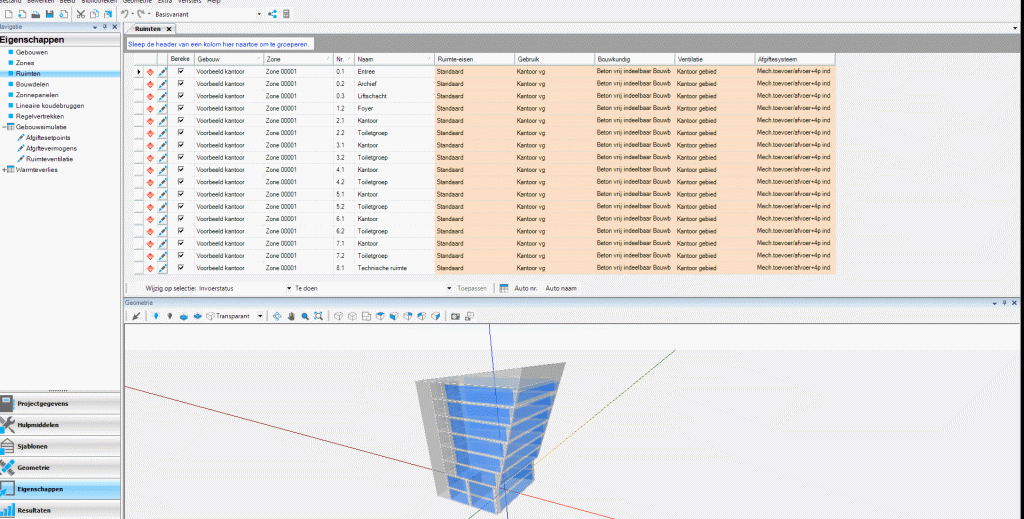
Task: Select Bouwdelen in navigation tree
Action: pos(32,84)
